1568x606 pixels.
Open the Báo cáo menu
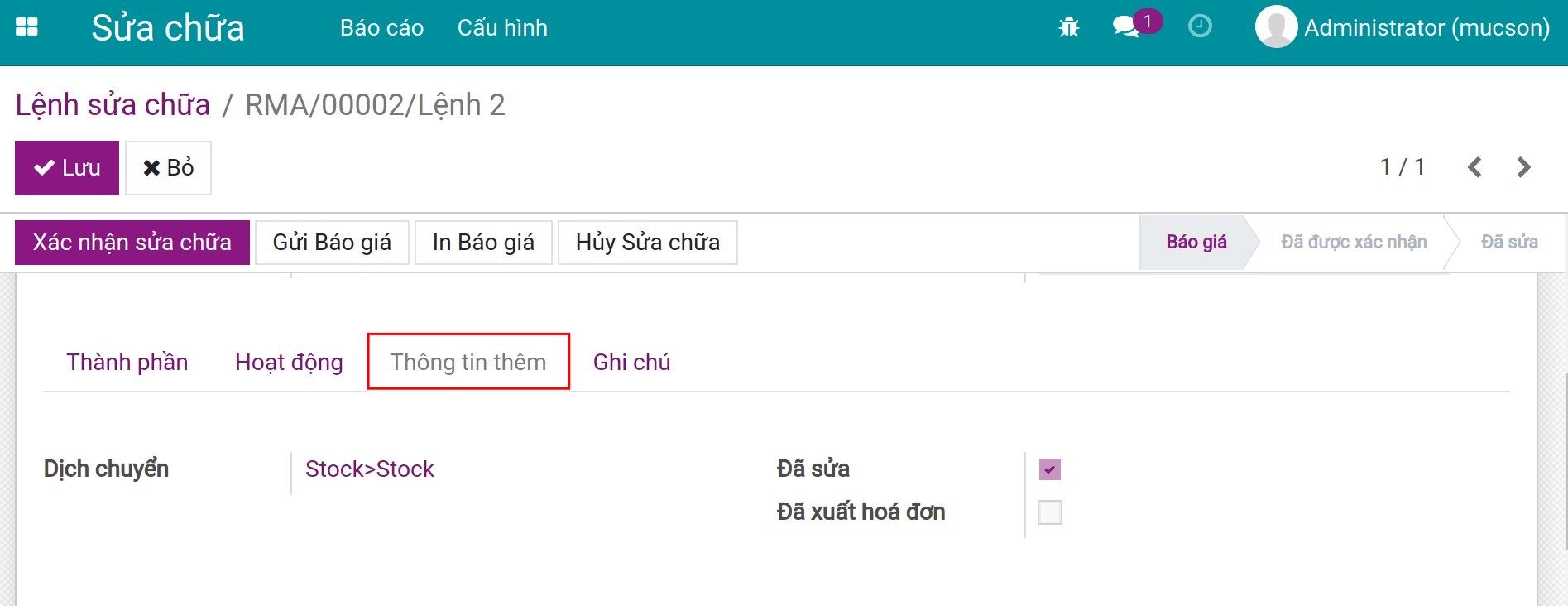tap(382, 28)
